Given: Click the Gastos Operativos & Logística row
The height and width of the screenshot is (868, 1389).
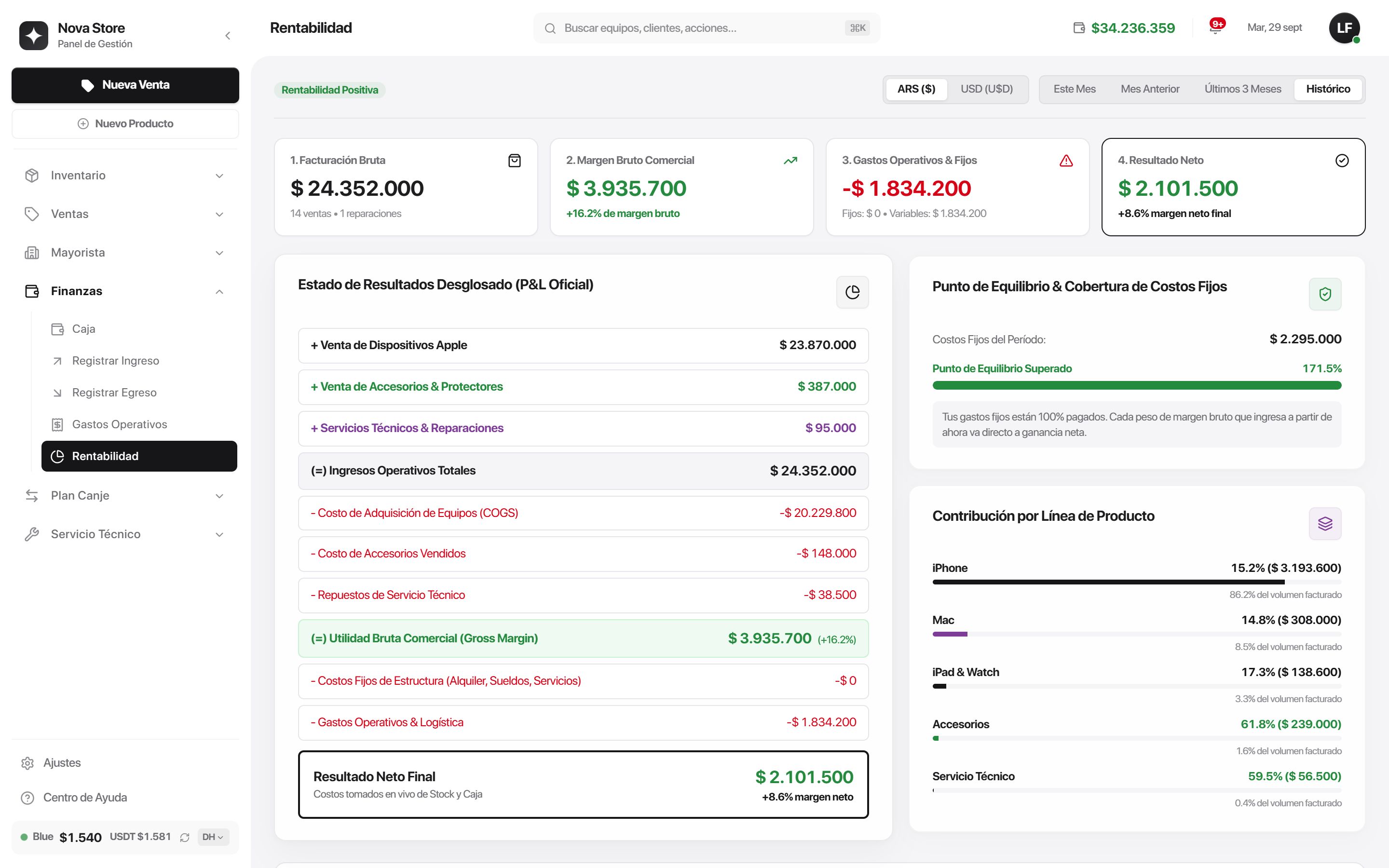Looking at the screenshot, I should click(583, 723).
